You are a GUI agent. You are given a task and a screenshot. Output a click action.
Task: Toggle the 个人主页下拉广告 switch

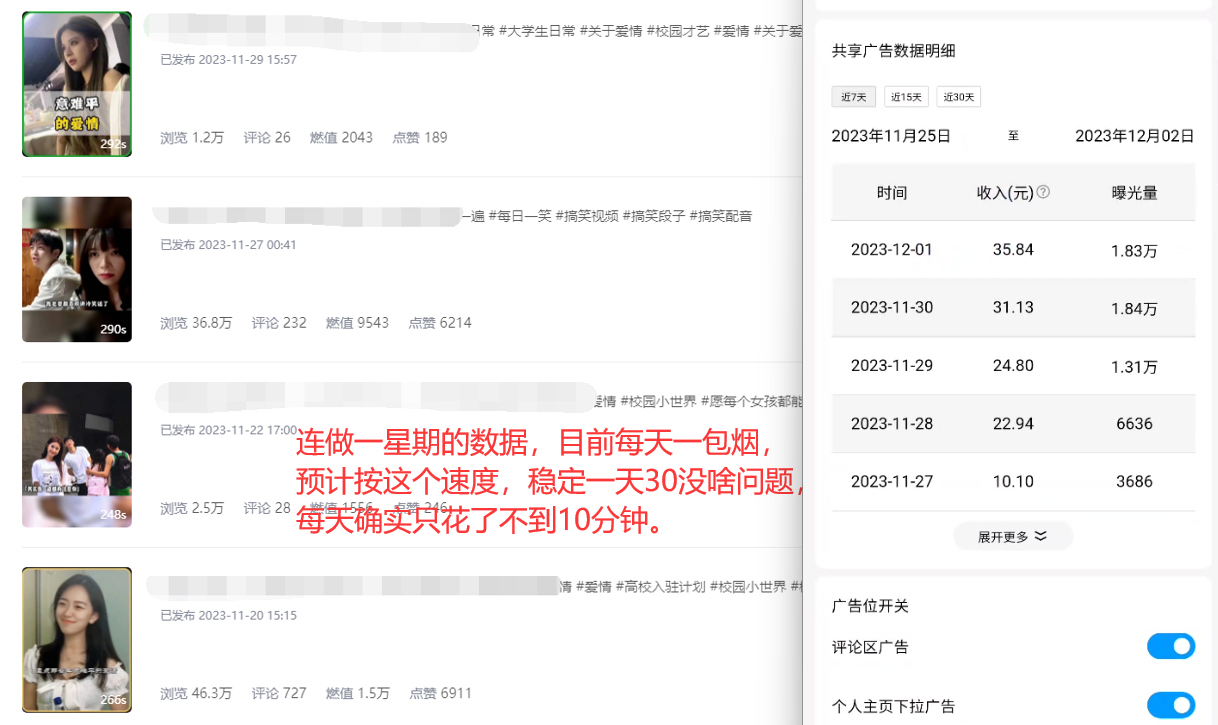1171,706
